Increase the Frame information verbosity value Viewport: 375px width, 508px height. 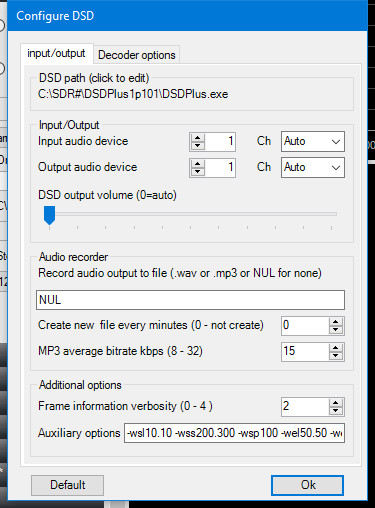point(336,403)
